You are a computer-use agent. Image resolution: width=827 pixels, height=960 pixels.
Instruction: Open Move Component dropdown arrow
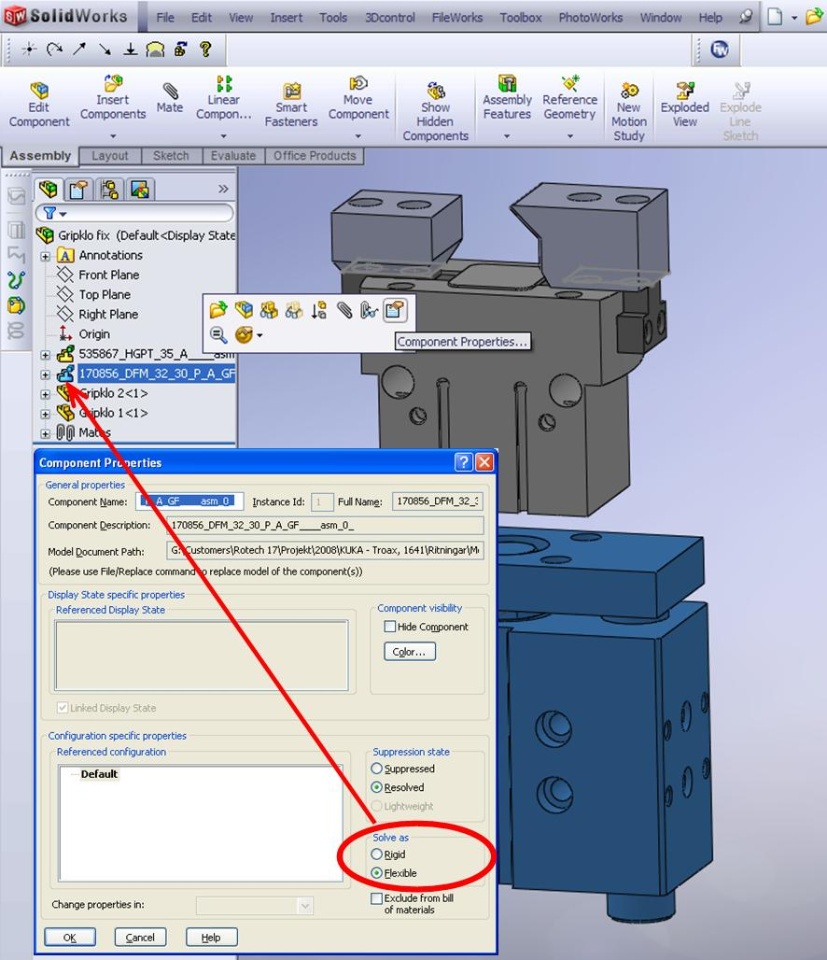pos(358,136)
